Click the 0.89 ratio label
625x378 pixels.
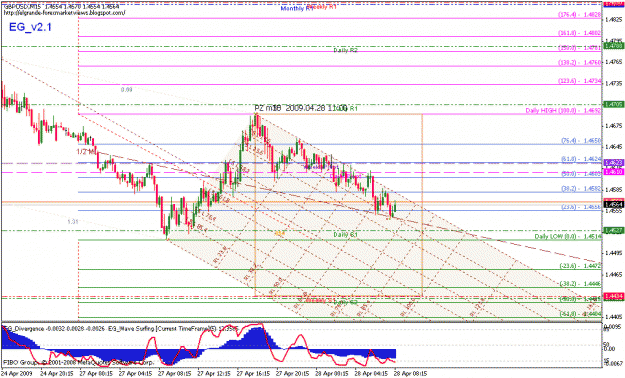(126, 90)
